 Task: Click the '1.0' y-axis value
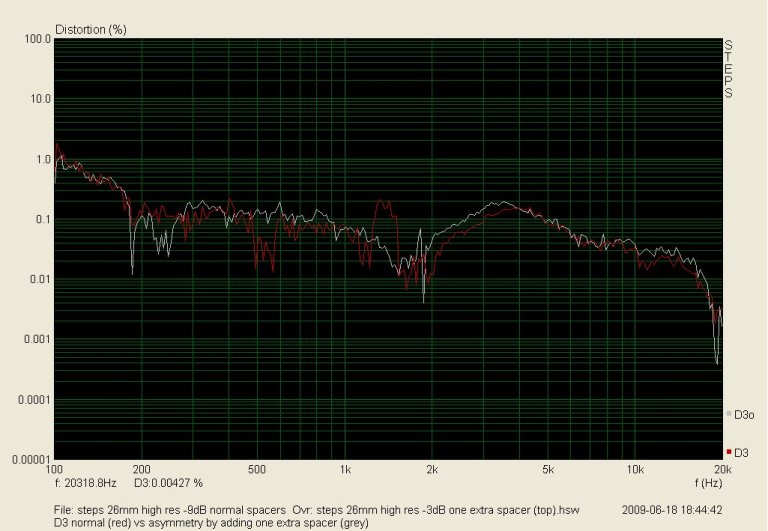pyautogui.click(x=43, y=160)
